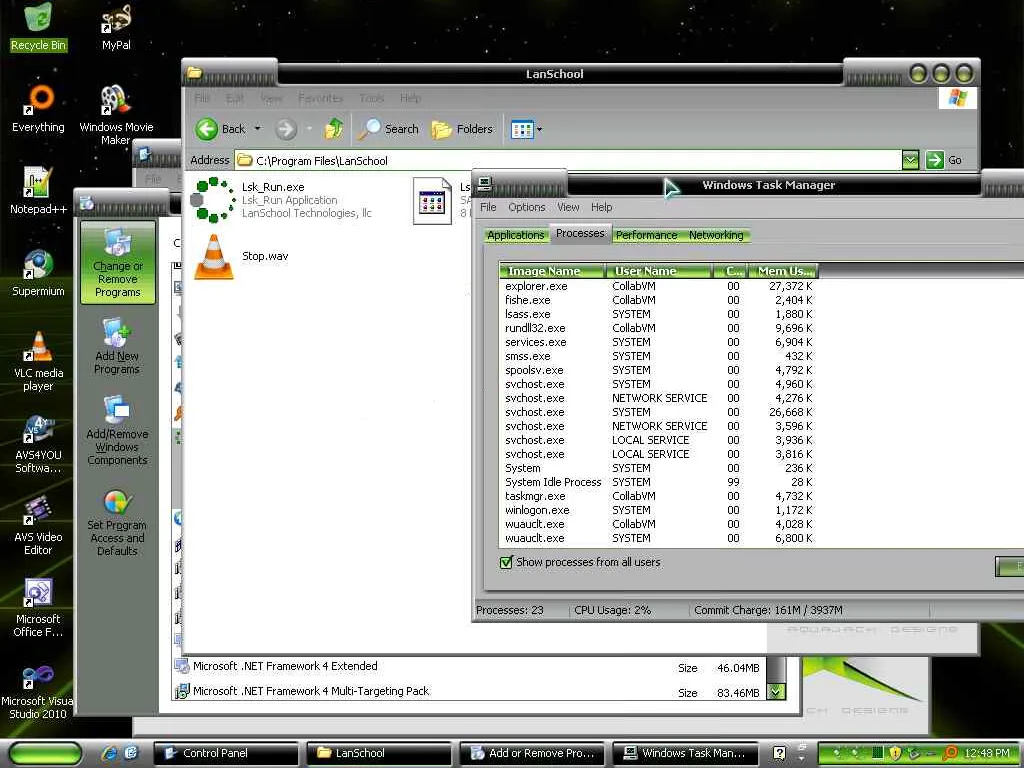This screenshot has height=768, width=1024.
Task: Switch to Performance tab in Task Manager
Action: tap(646, 235)
